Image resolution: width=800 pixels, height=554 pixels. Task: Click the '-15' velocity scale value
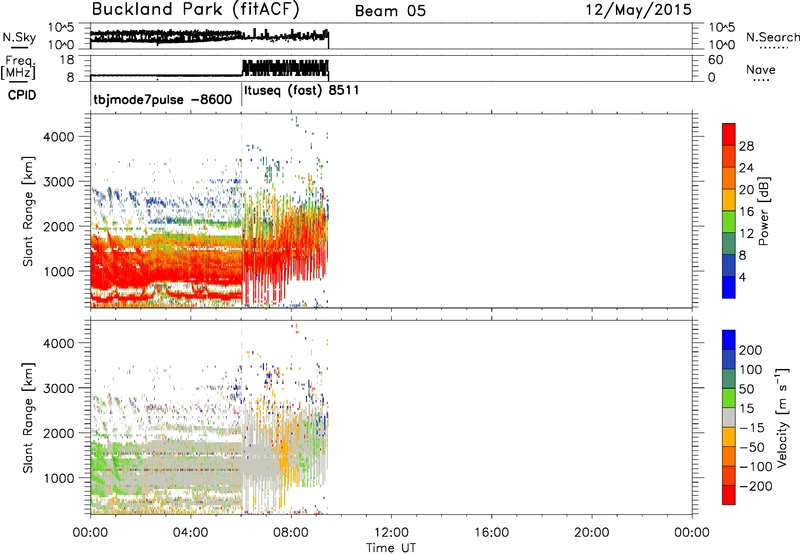[752, 428]
